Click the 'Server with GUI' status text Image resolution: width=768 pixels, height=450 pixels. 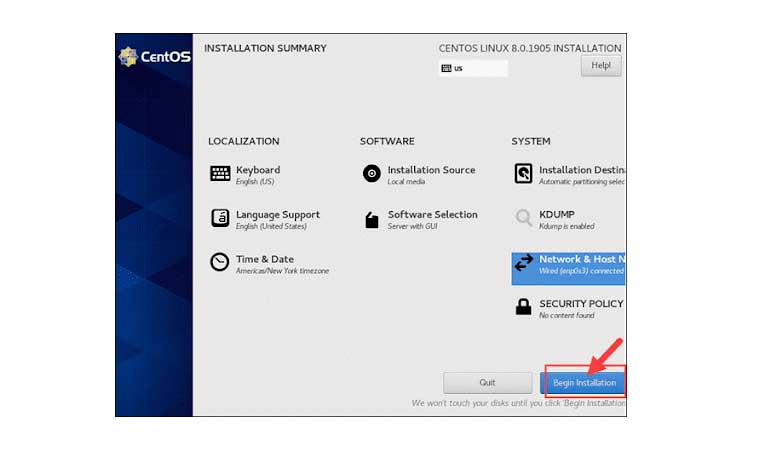pyautogui.click(x=412, y=226)
